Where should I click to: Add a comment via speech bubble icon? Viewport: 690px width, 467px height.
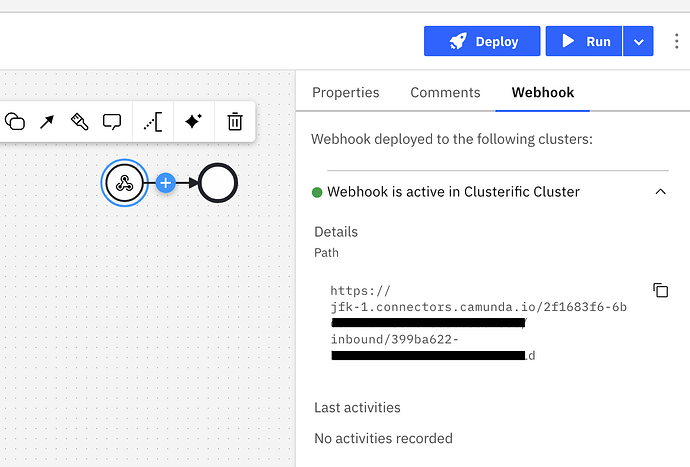[112, 122]
